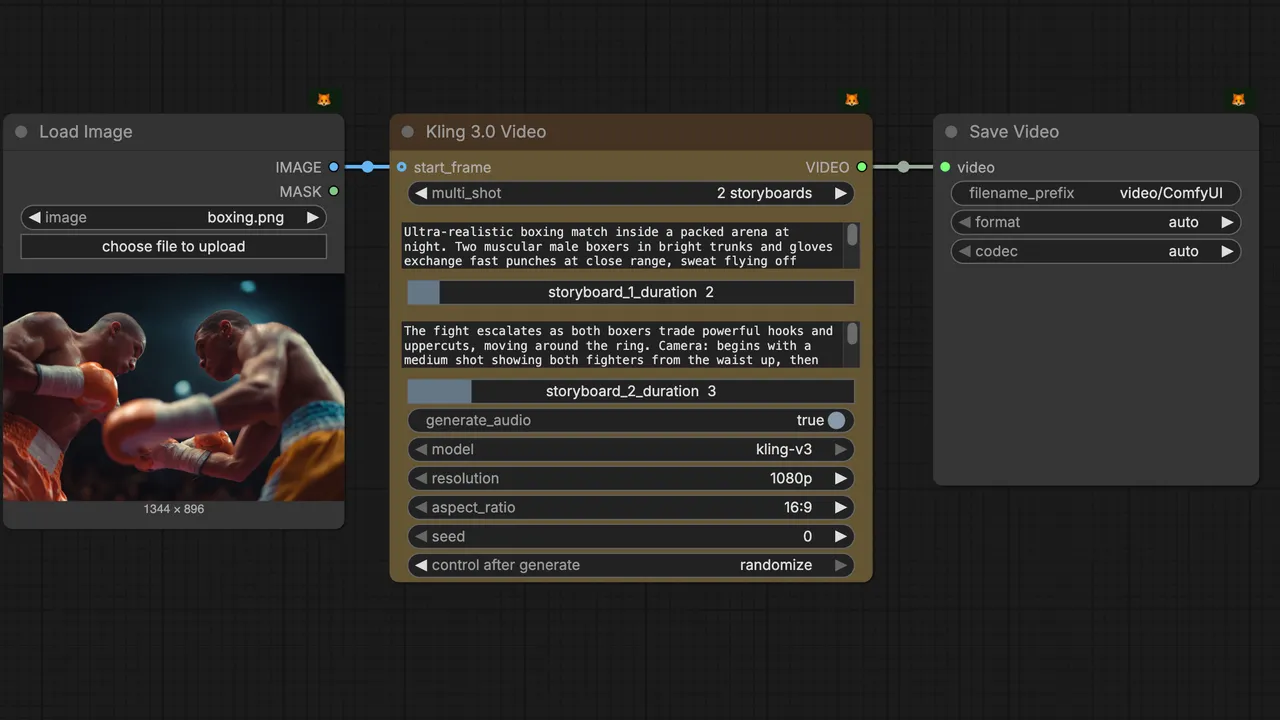
Task: Click the fox badge above Load Image node
Action: click(x=324, y=100)
